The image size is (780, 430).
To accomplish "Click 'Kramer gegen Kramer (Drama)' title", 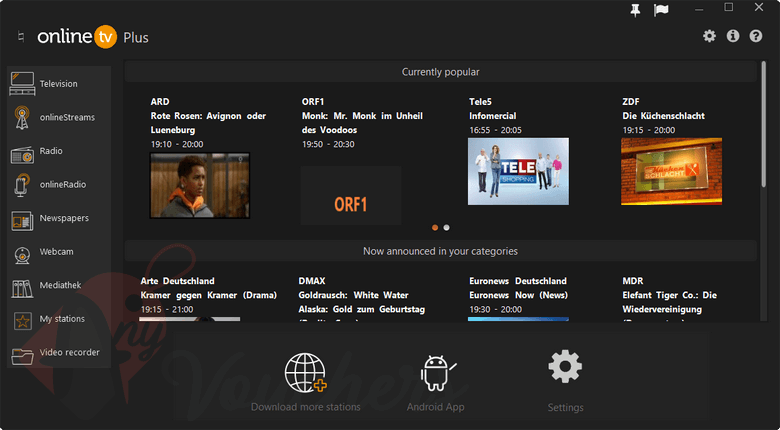I will tap(208, 295).
